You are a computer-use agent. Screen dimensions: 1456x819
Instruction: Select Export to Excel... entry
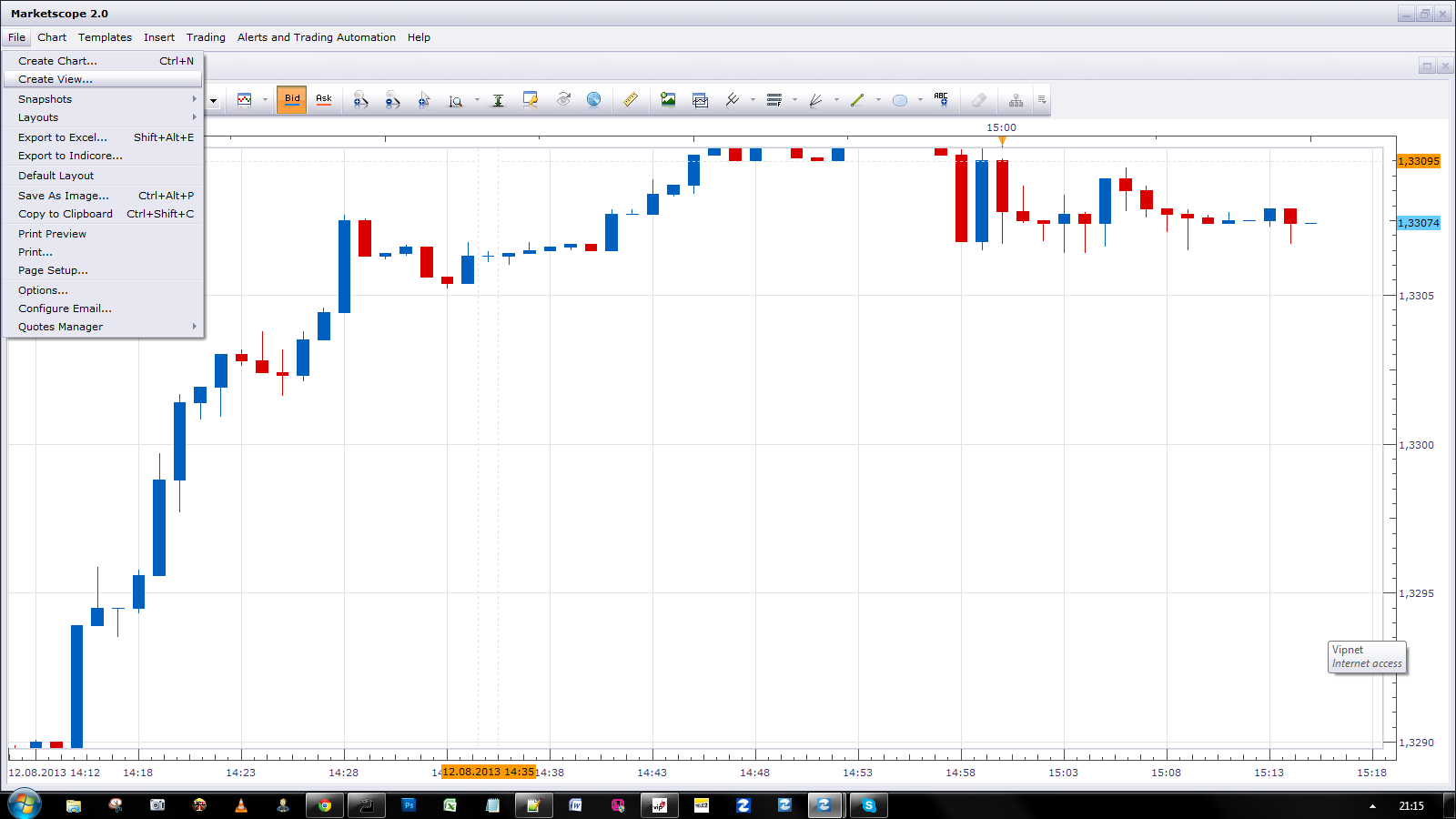(x=103, y=137)
